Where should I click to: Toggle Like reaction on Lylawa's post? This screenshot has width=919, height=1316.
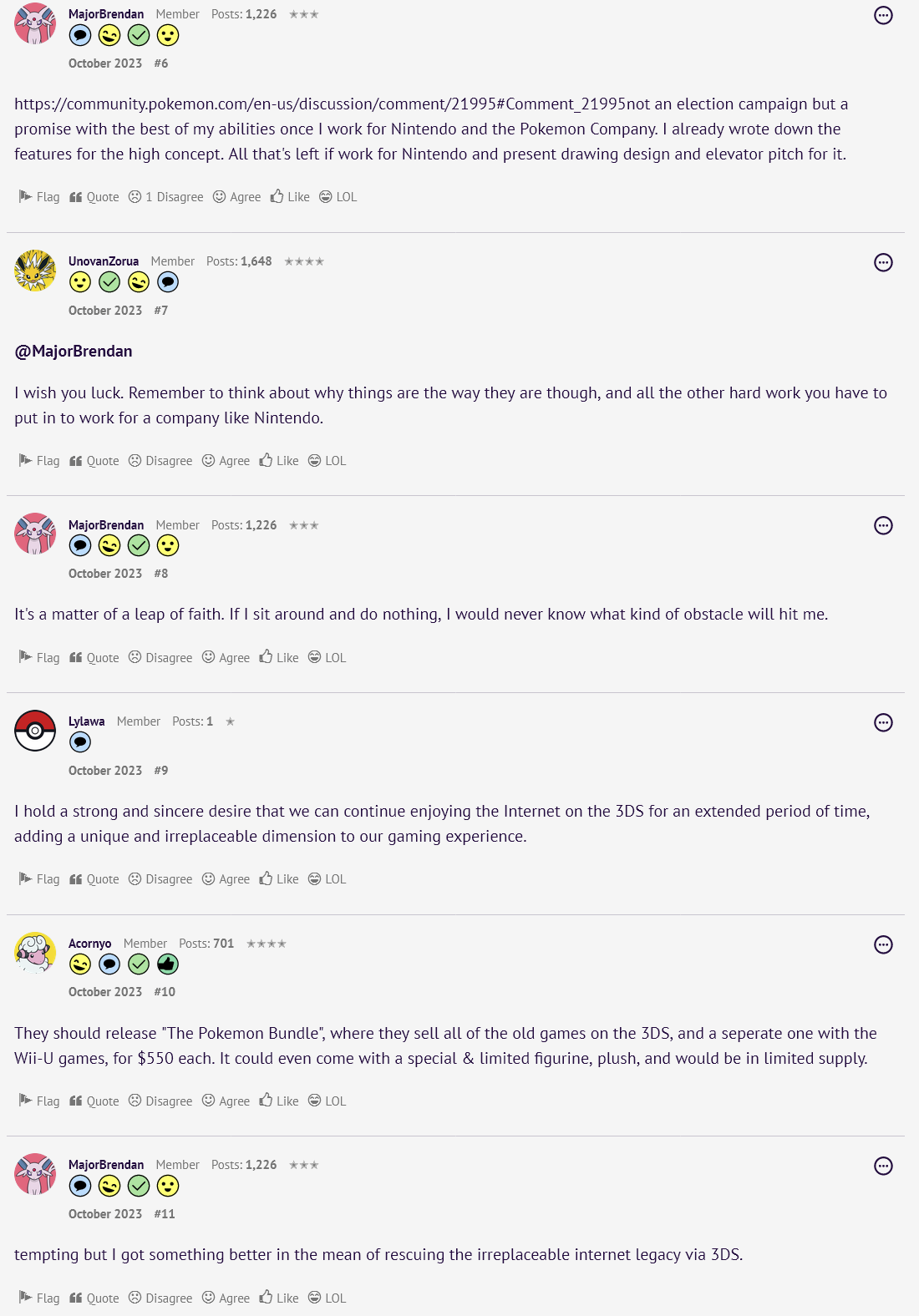click(x=279, y=879)
